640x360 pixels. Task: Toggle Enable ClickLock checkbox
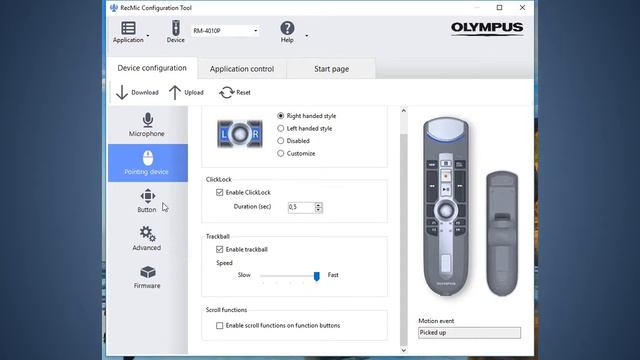[x=220, y=192]
